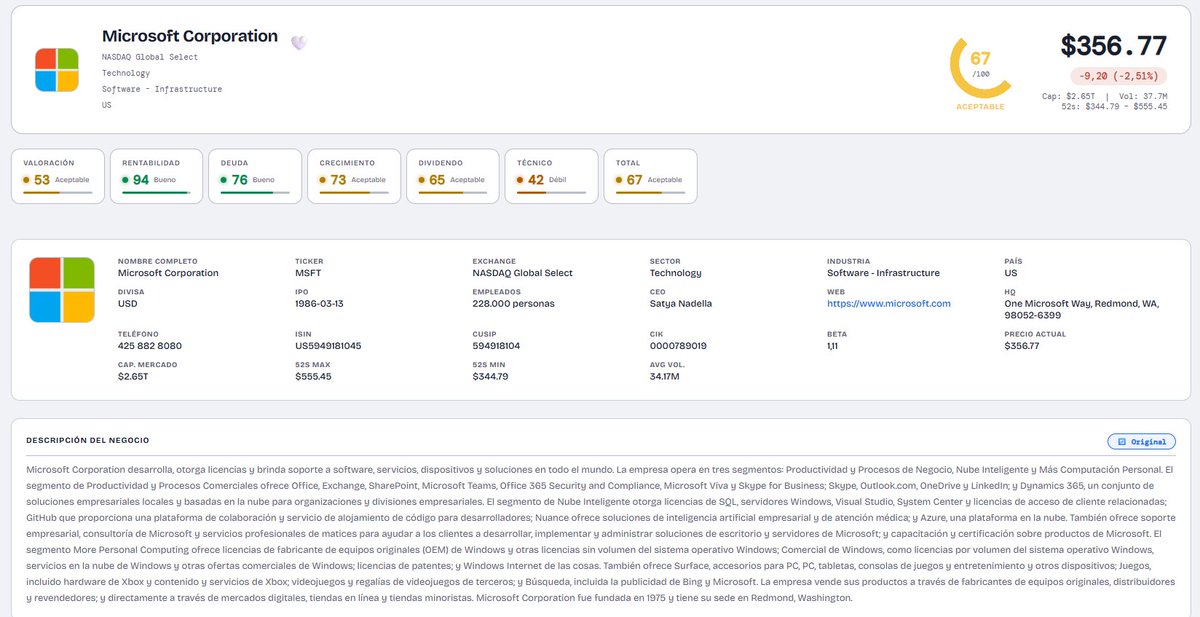Click the HQ address One Microsoft Way

point(1082,309)
